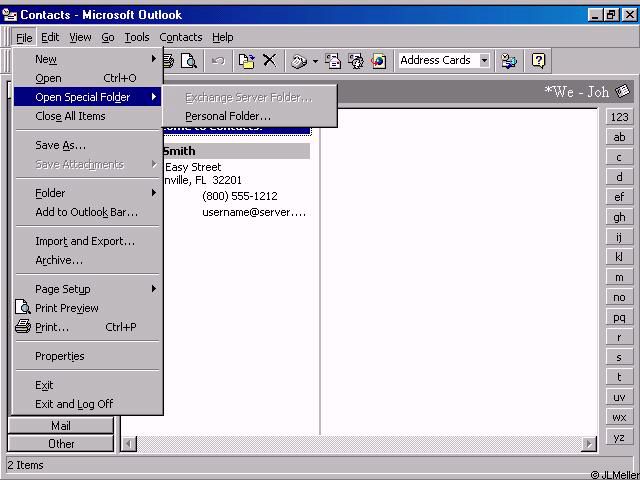Click the Explore Web Page globe icon
This screenshot has width=640, height=480.
[x=378, y=61]
